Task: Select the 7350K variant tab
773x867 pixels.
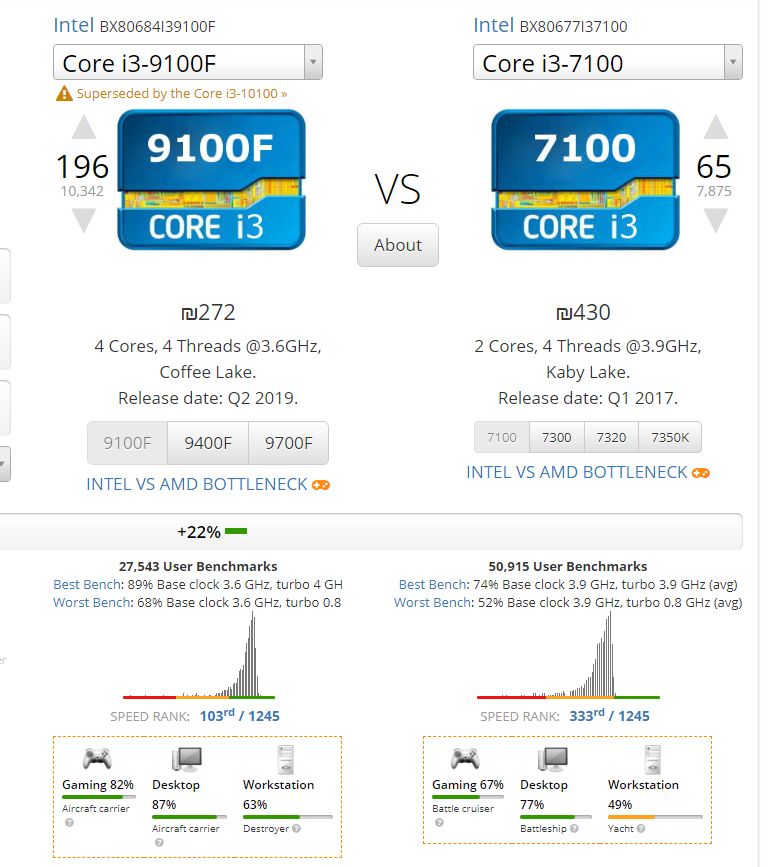Action: 670,437
